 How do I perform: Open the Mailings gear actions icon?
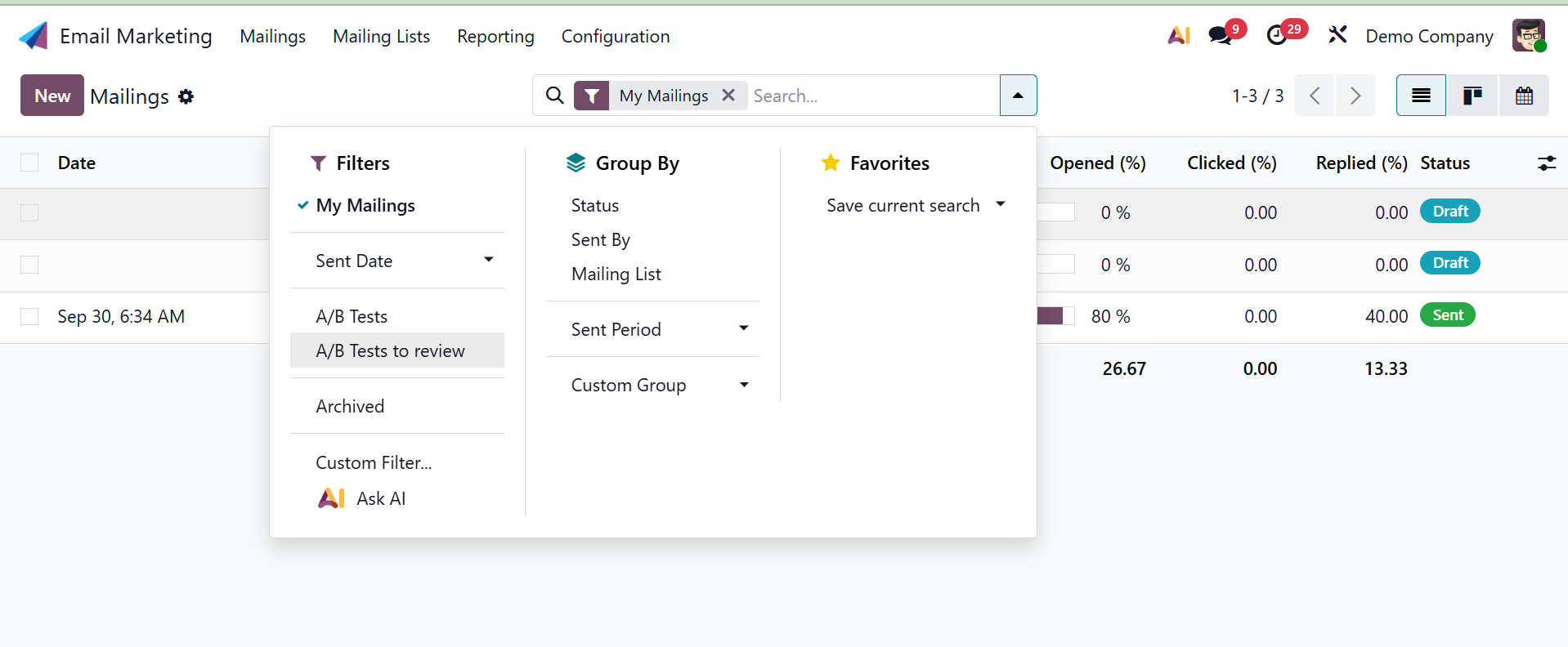point(186,96)
